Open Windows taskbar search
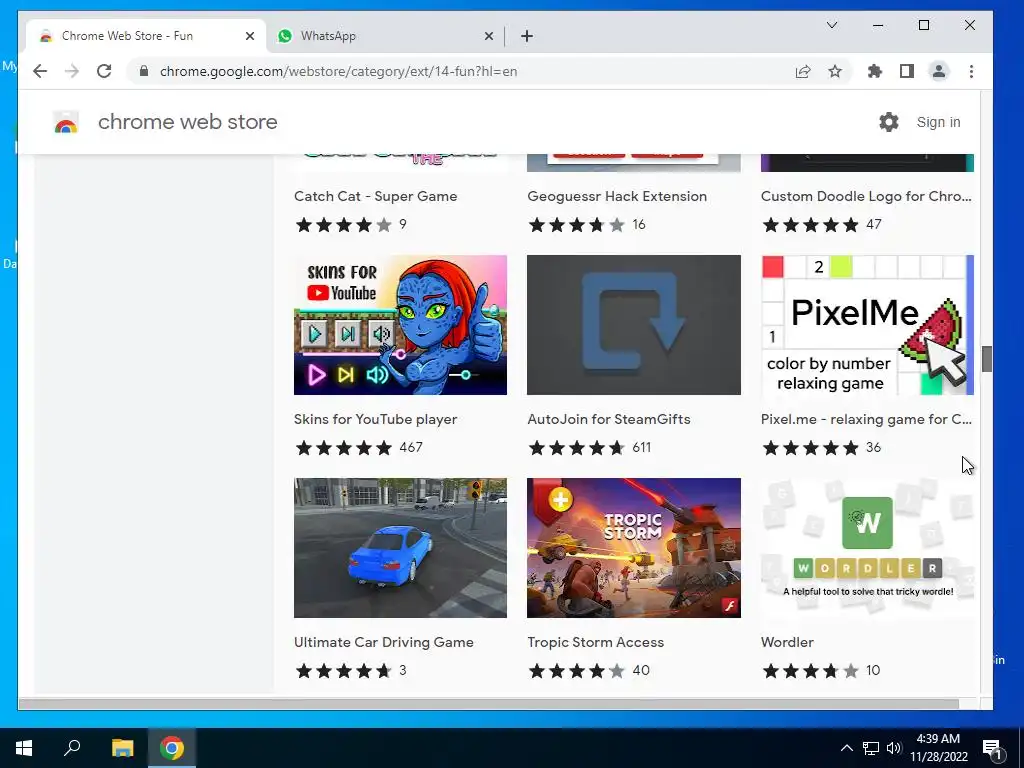Viewport: 1024px width, 768px height. [72, 748]
